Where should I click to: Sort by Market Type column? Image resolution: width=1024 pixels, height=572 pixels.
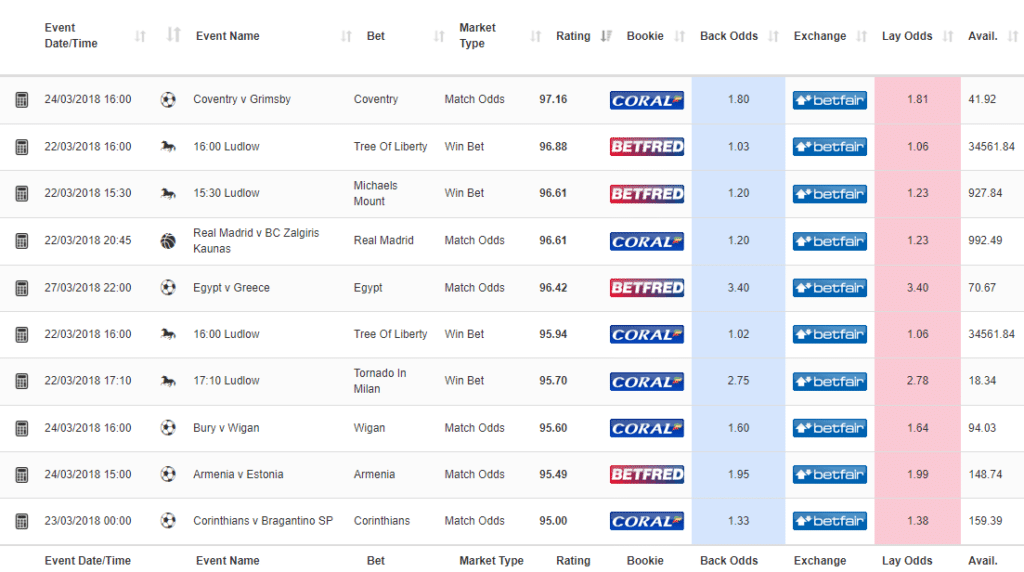(x=536, y=36)
